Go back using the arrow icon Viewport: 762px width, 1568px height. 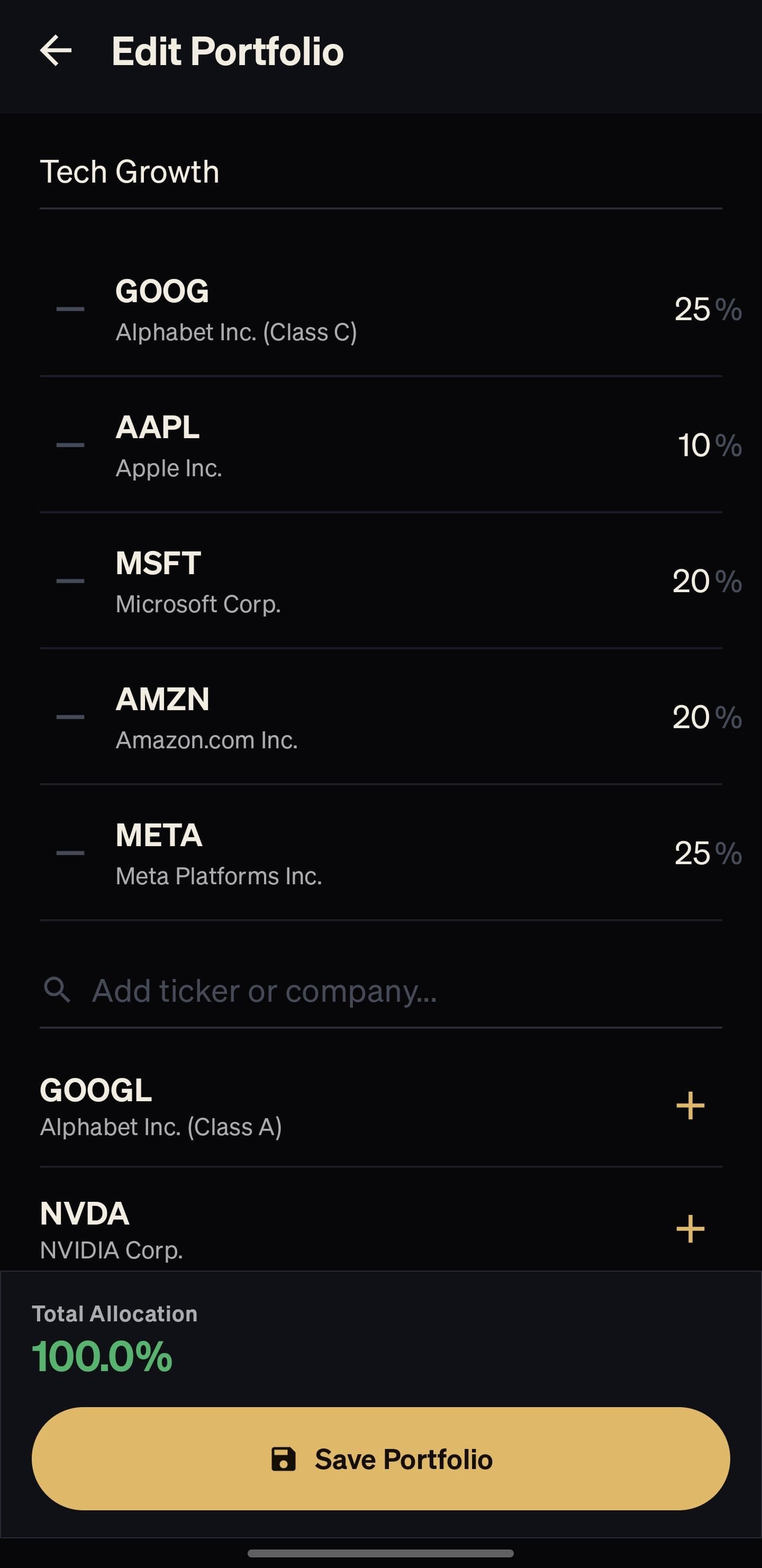[x=56, y=50]
